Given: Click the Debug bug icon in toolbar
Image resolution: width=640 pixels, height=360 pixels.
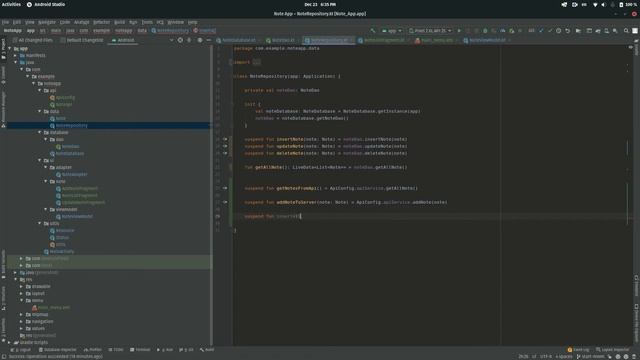Looking at the screenshot, I should tap(485, 31).
